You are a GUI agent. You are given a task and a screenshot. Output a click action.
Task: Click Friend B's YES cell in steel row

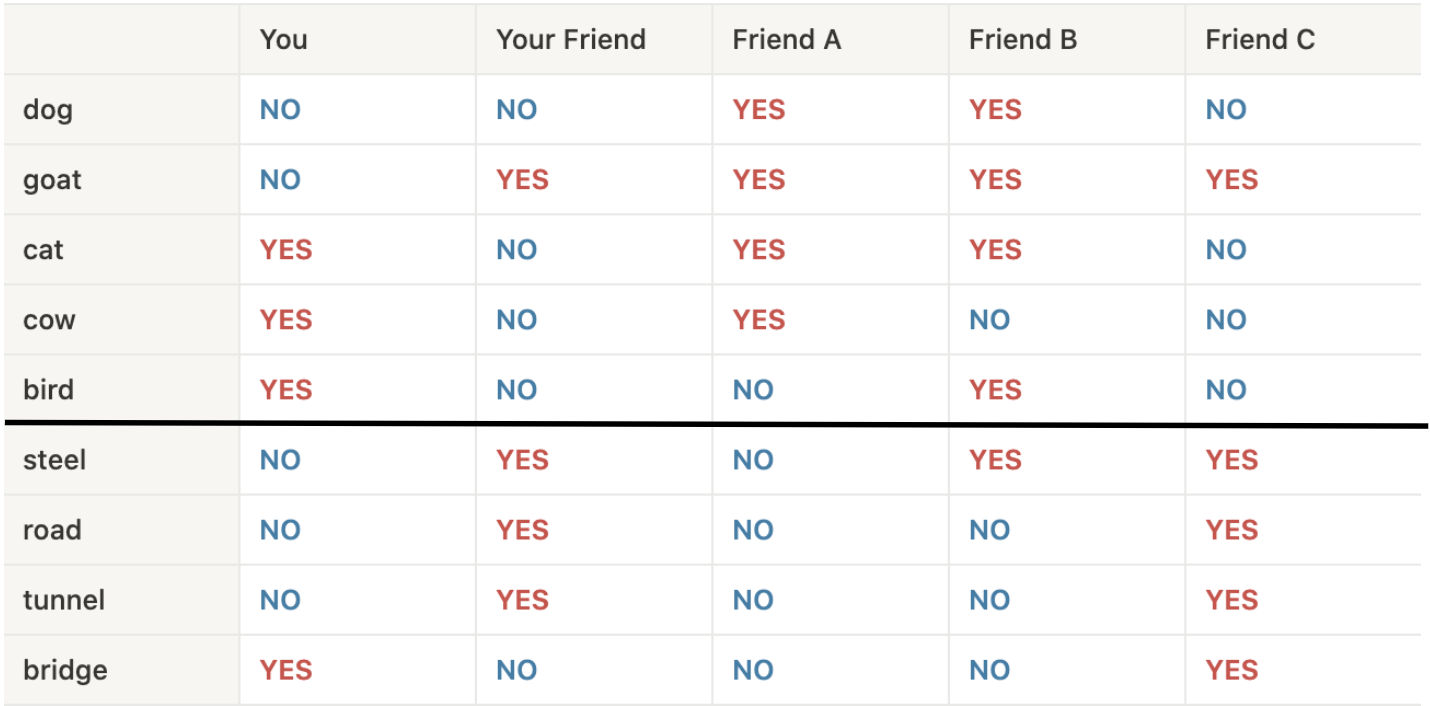[x=995, y=460]
